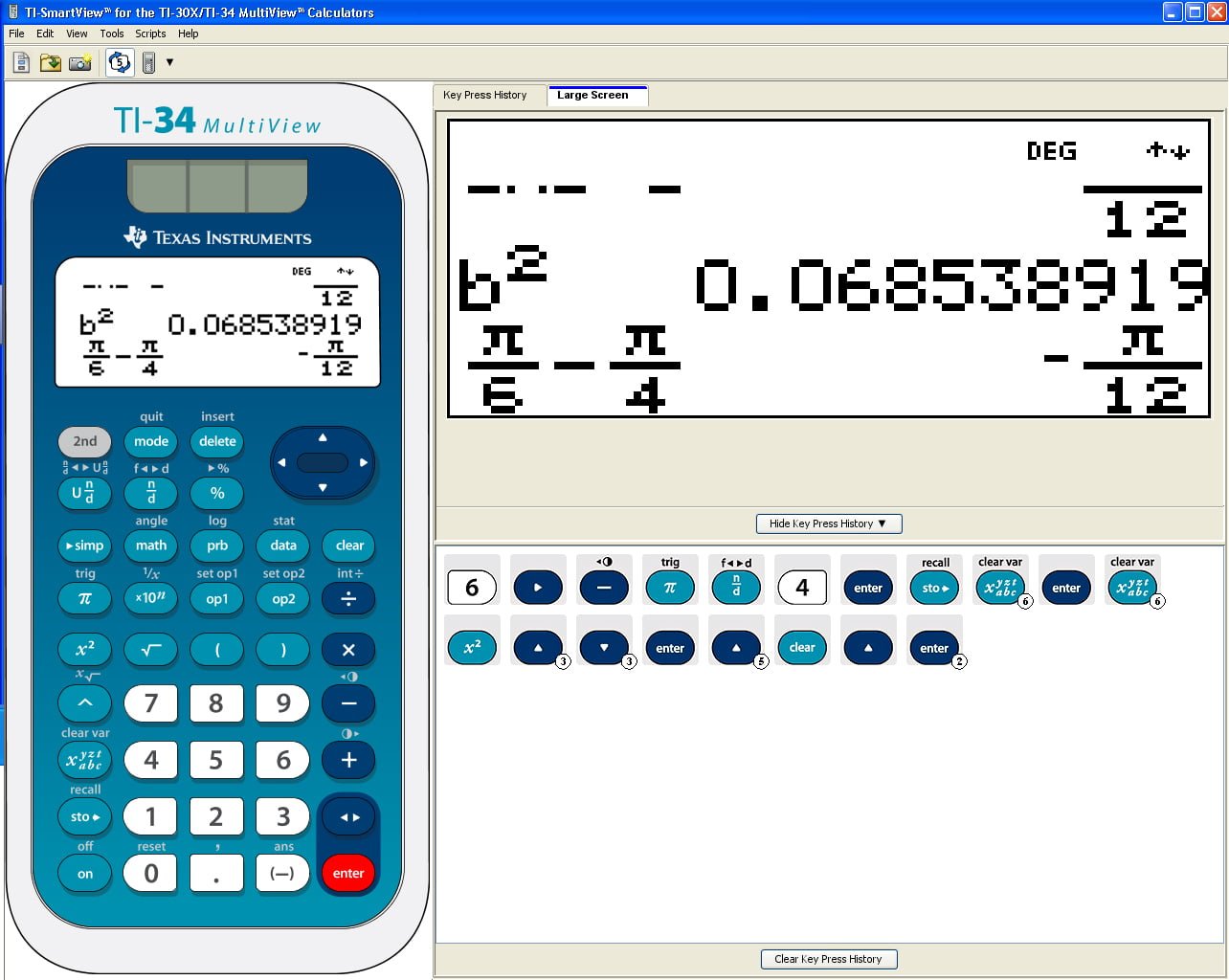Toggle the 2nd function key
The height and width of the screenshot is (980, 1229).
pos(85,441)
